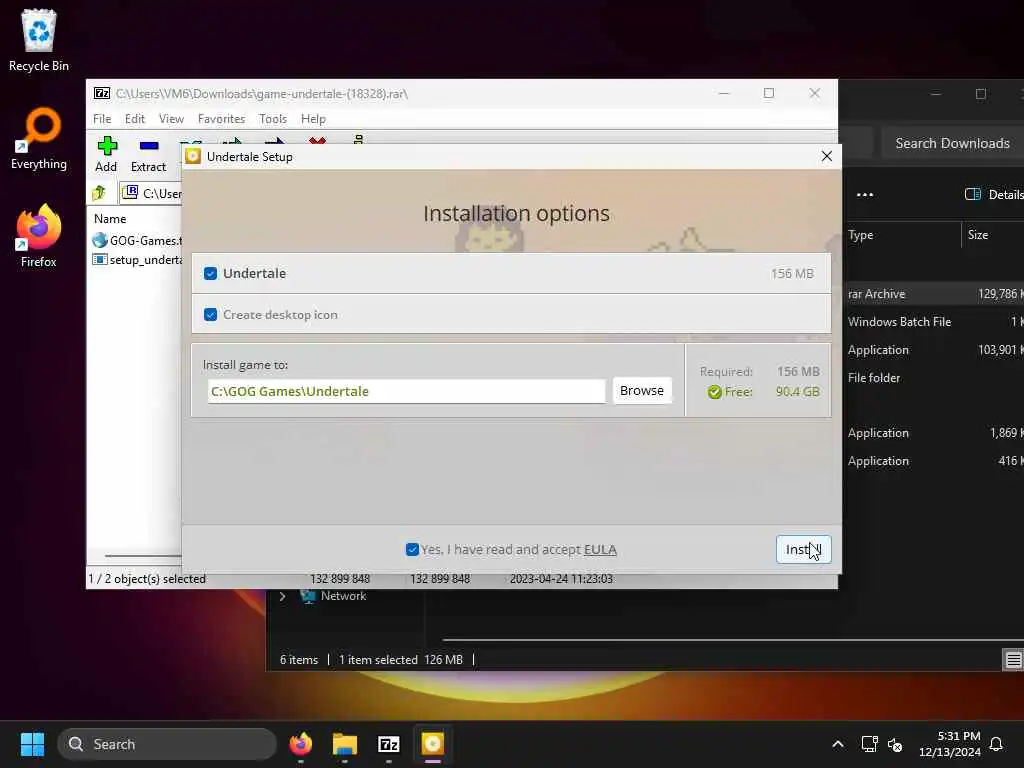The image size is (1024, 768).
Task: Select the Application row sized 103,901 KB
Action: tap(934, 350)
